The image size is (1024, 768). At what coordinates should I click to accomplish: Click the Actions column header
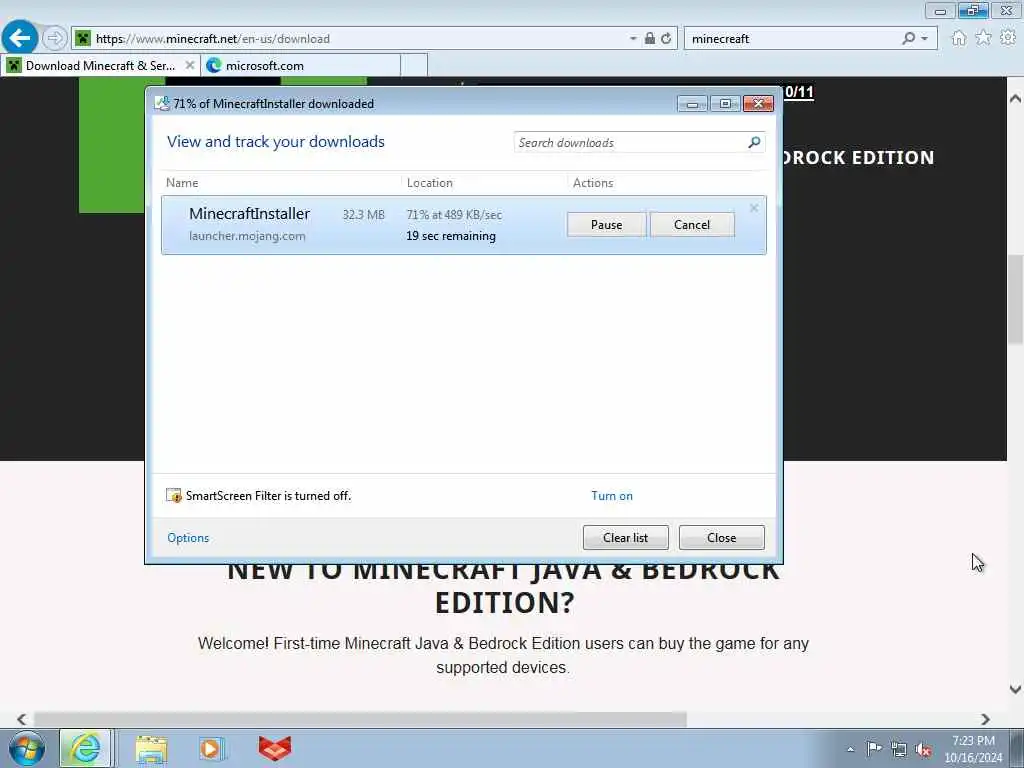pos(593,183)
